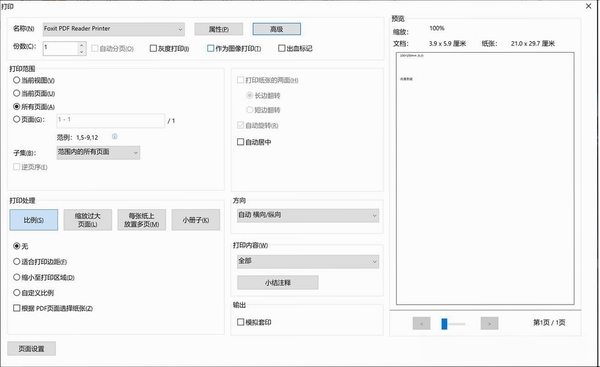600x367 pixels.
Task: Click the info icon beside 范例 1,5-9,12
Action: point(114,136)
